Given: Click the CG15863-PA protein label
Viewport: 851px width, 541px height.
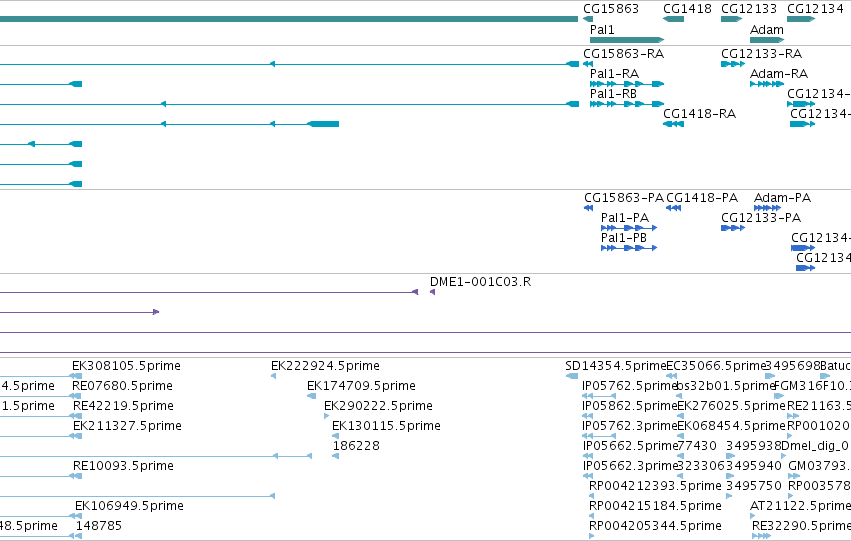Looking at the screenshot, I should point(624,198).
